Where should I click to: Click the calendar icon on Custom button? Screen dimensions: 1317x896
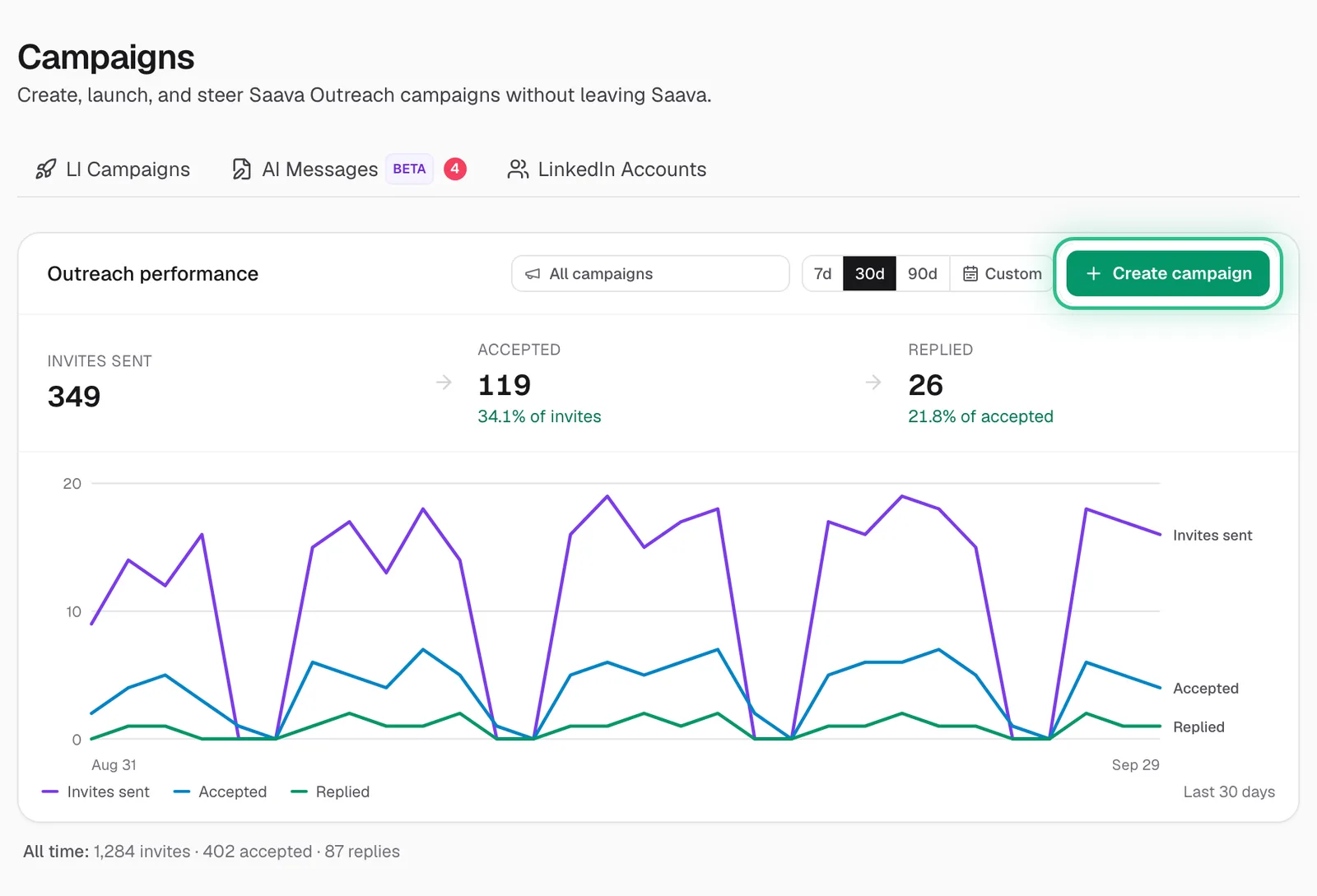click(970, 274)
